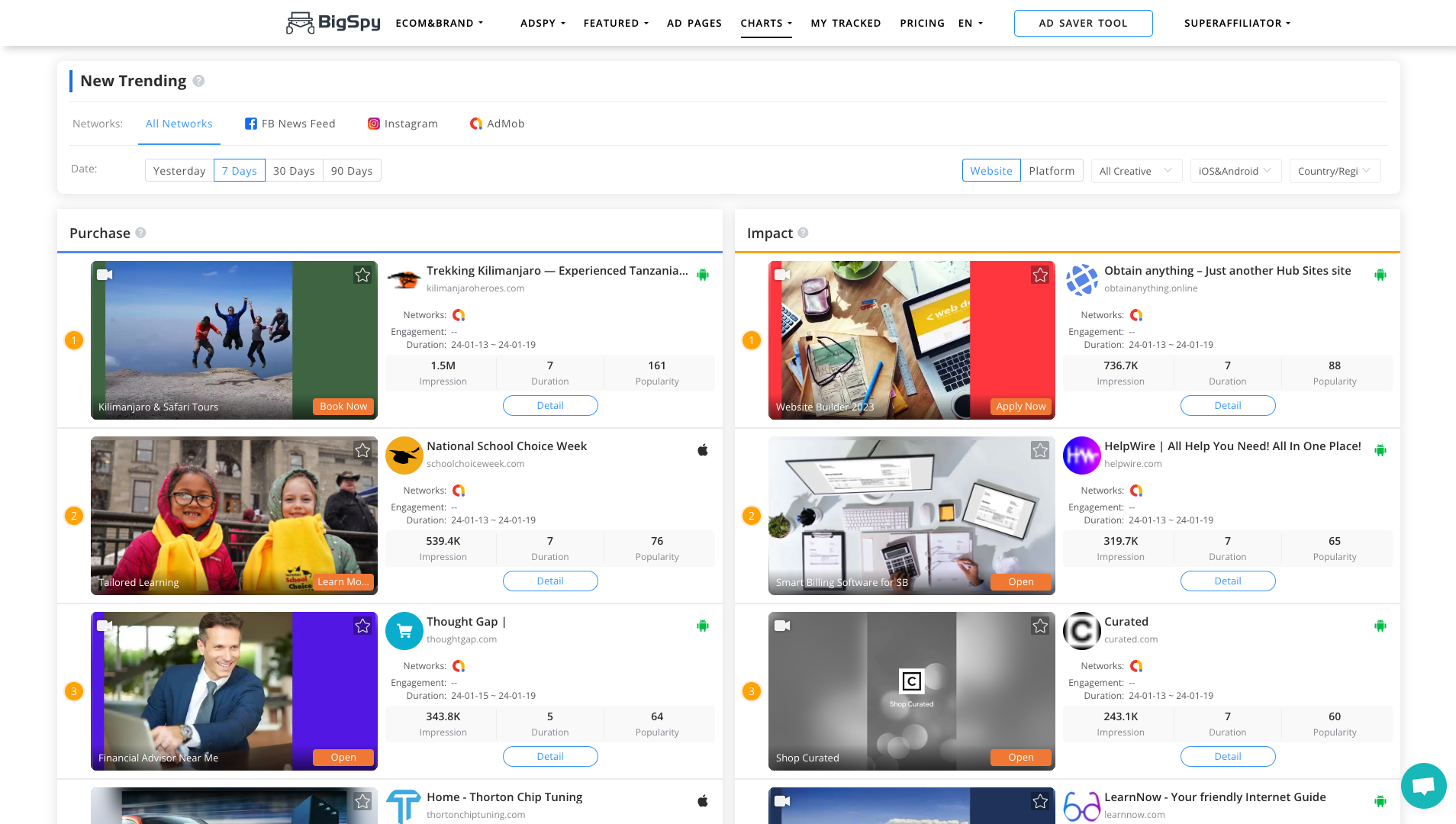This screenshot has width=1456, height=824.
Task: Click the Apple icon on National School Choice Week
Action: 703,450
